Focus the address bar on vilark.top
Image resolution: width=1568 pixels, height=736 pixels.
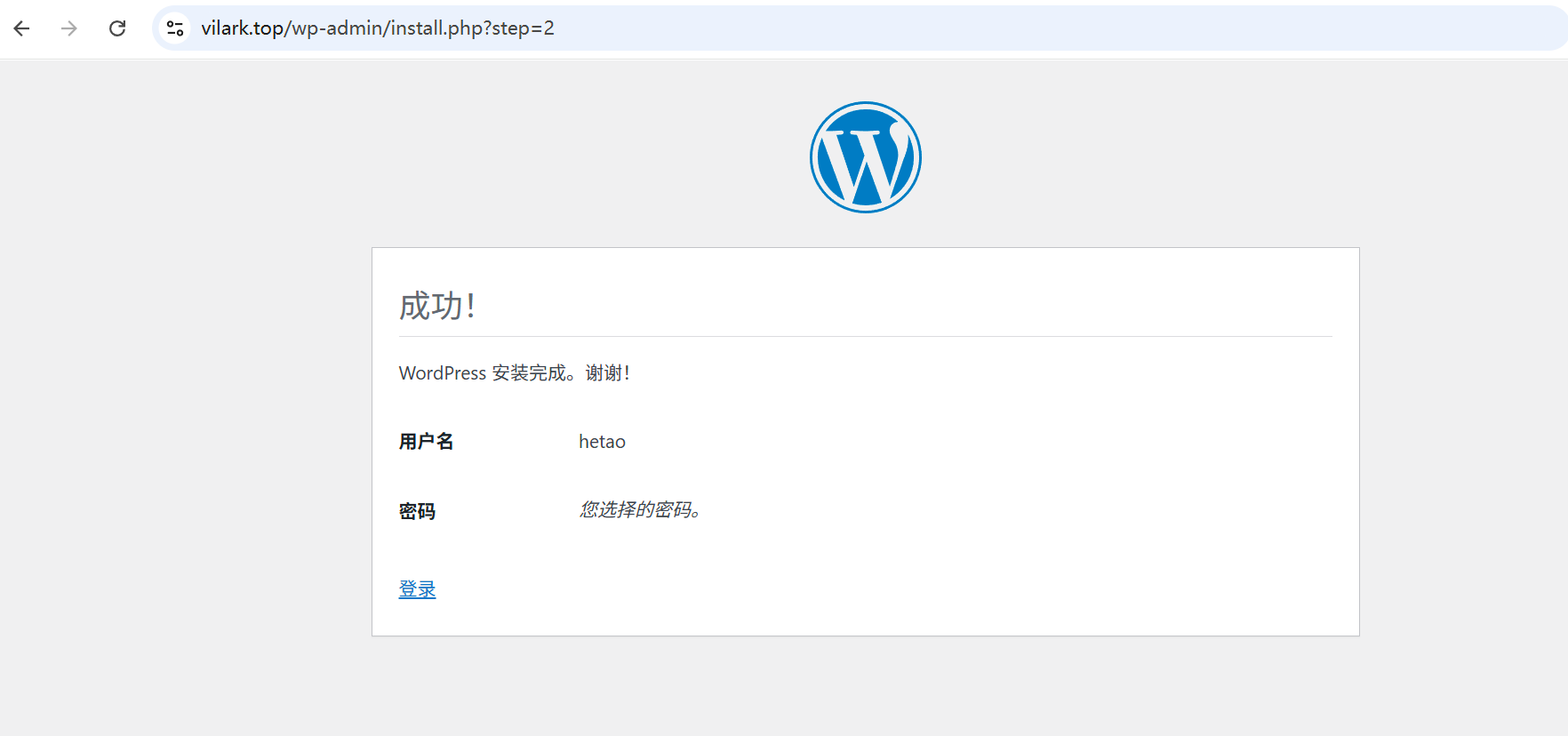242,28
